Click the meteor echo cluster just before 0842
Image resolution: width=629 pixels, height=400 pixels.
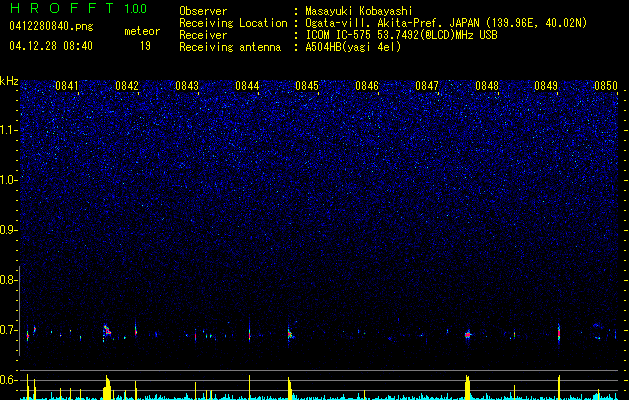coord(107,332)
